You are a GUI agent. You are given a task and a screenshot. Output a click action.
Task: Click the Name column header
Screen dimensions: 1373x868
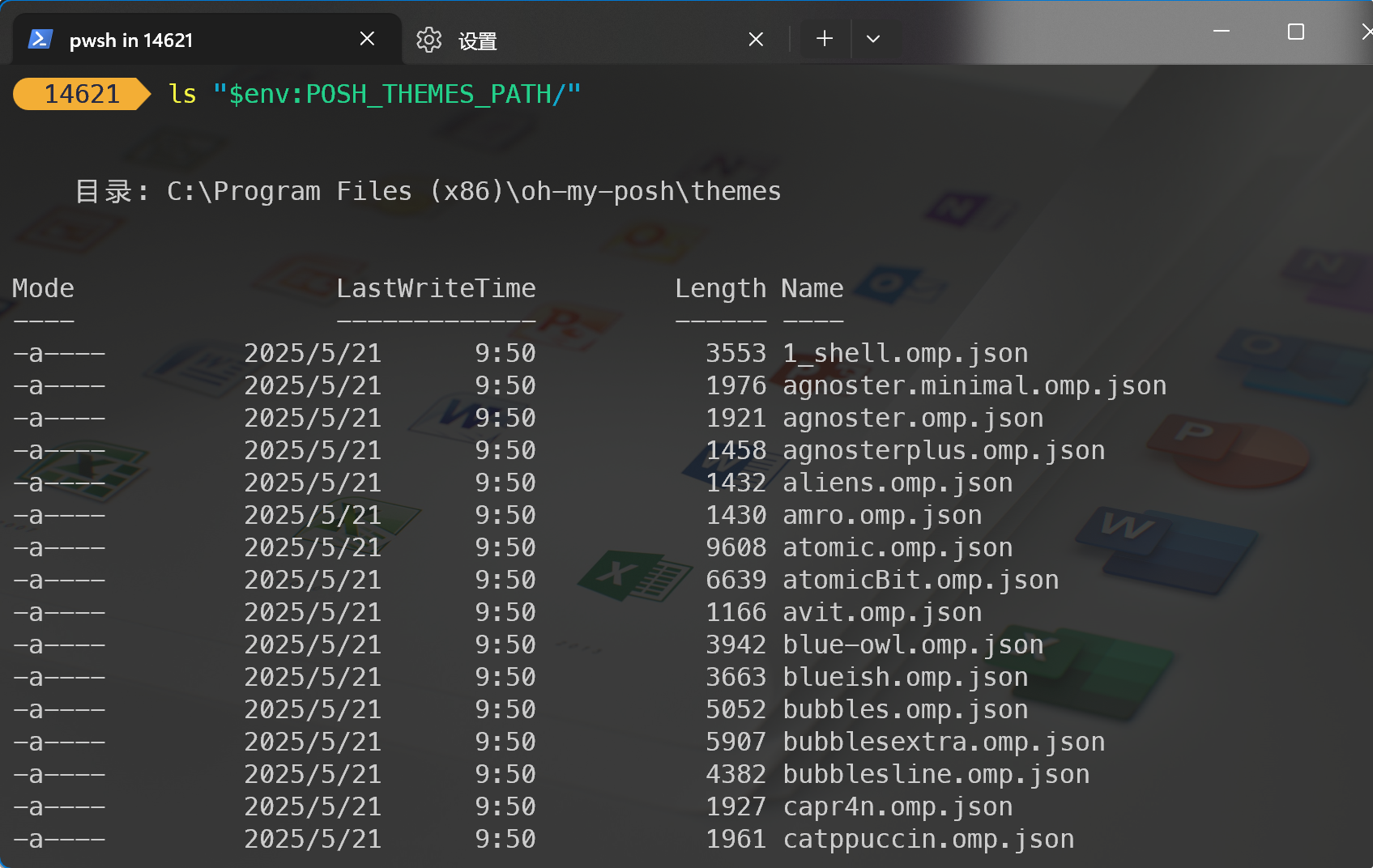812,288
